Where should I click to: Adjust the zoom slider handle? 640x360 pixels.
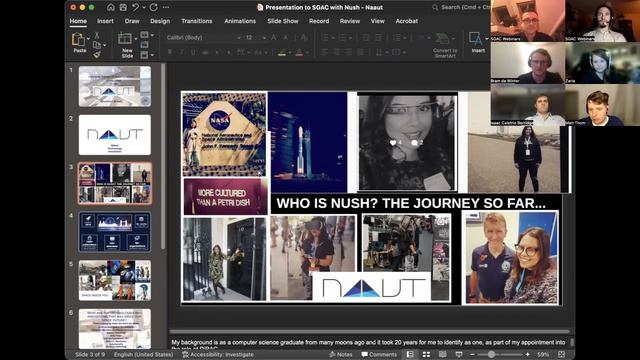click(491, 354)
